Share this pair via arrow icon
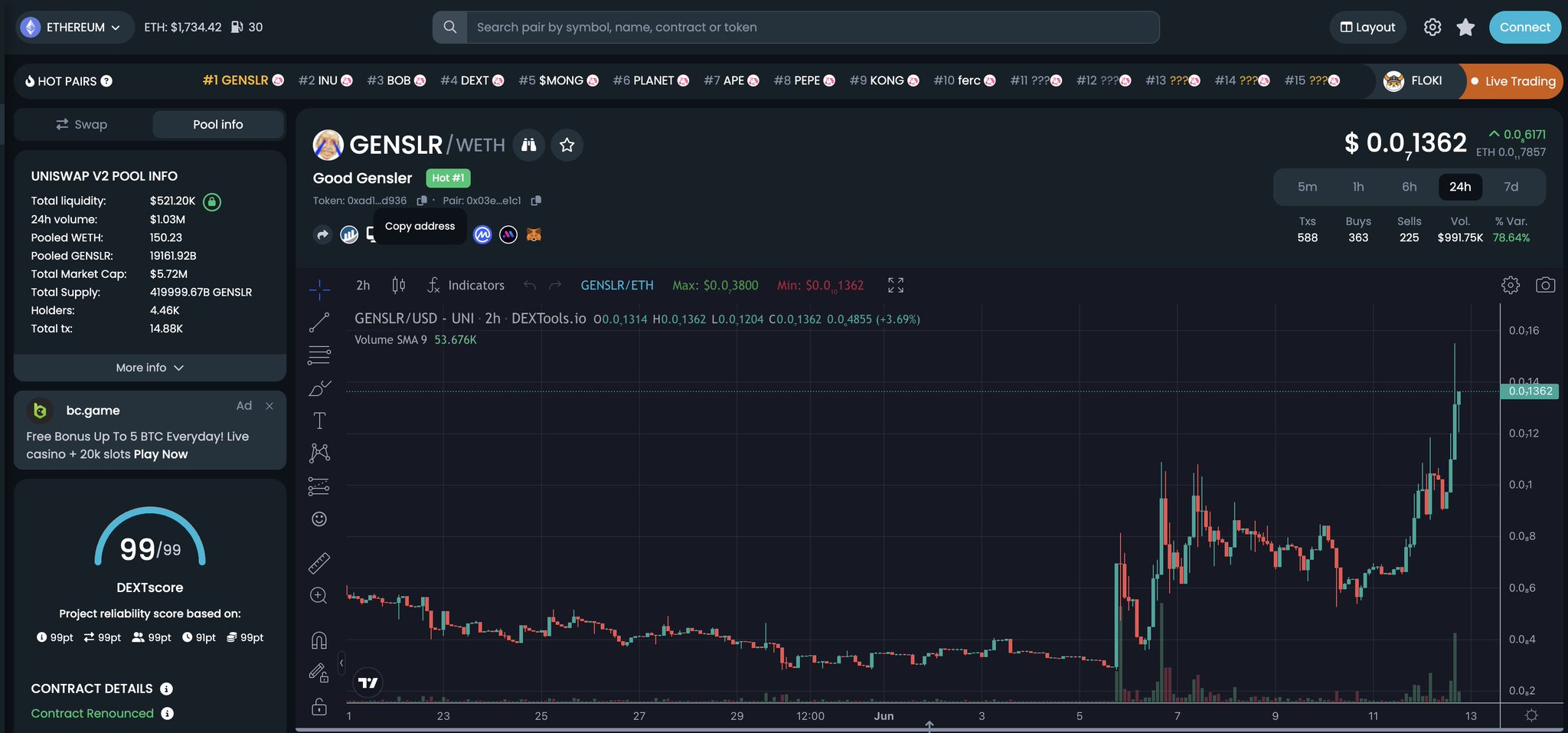 [323, 234]
